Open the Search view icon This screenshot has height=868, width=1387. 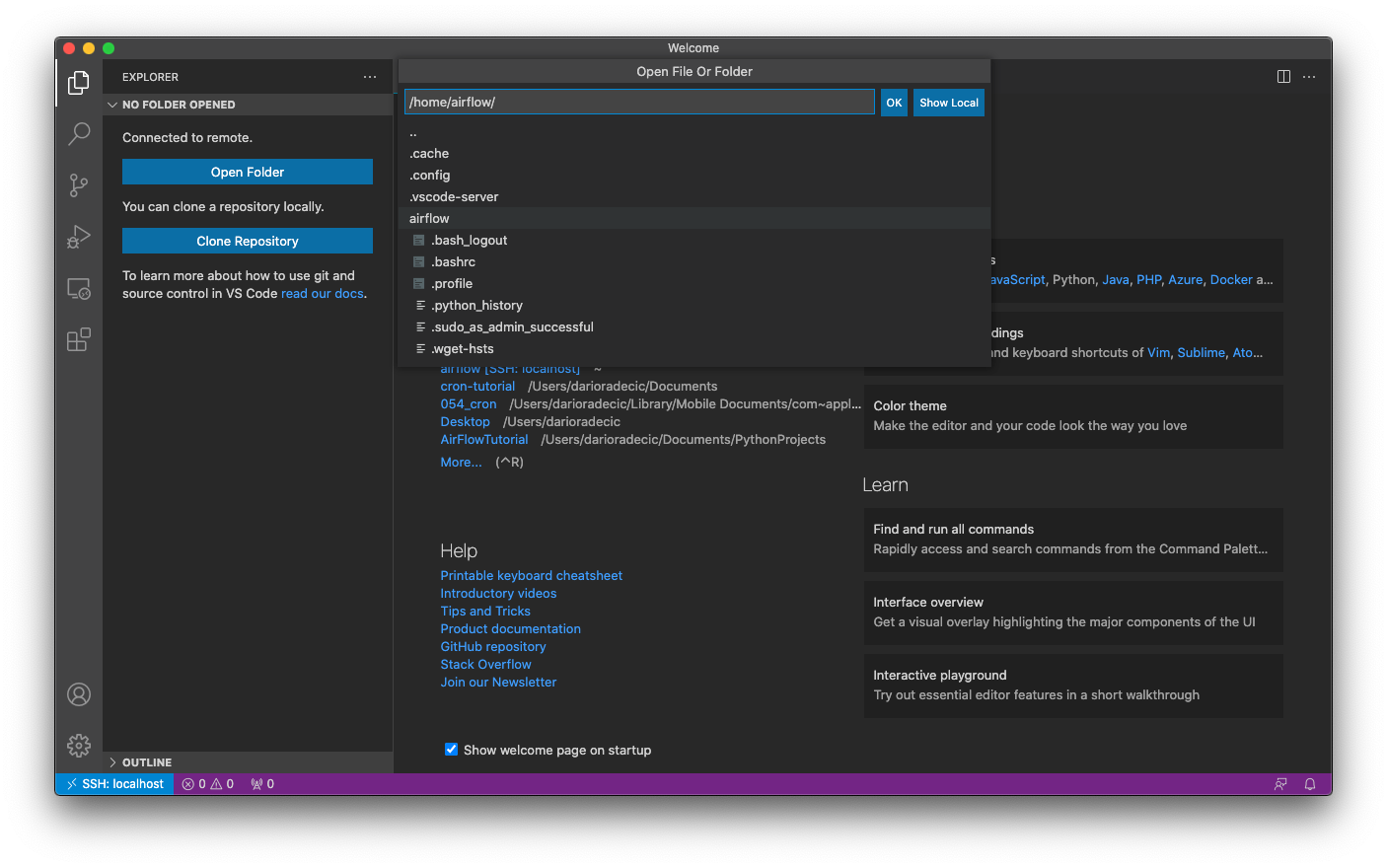79,134
